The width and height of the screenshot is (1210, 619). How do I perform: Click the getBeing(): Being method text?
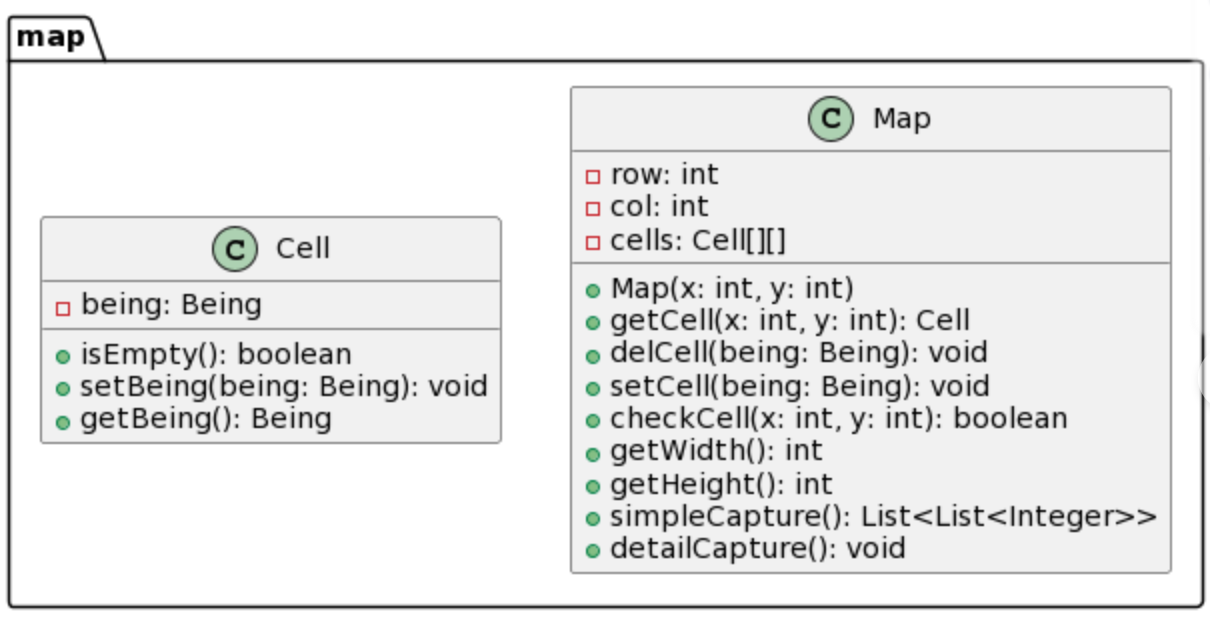(205, 419)
